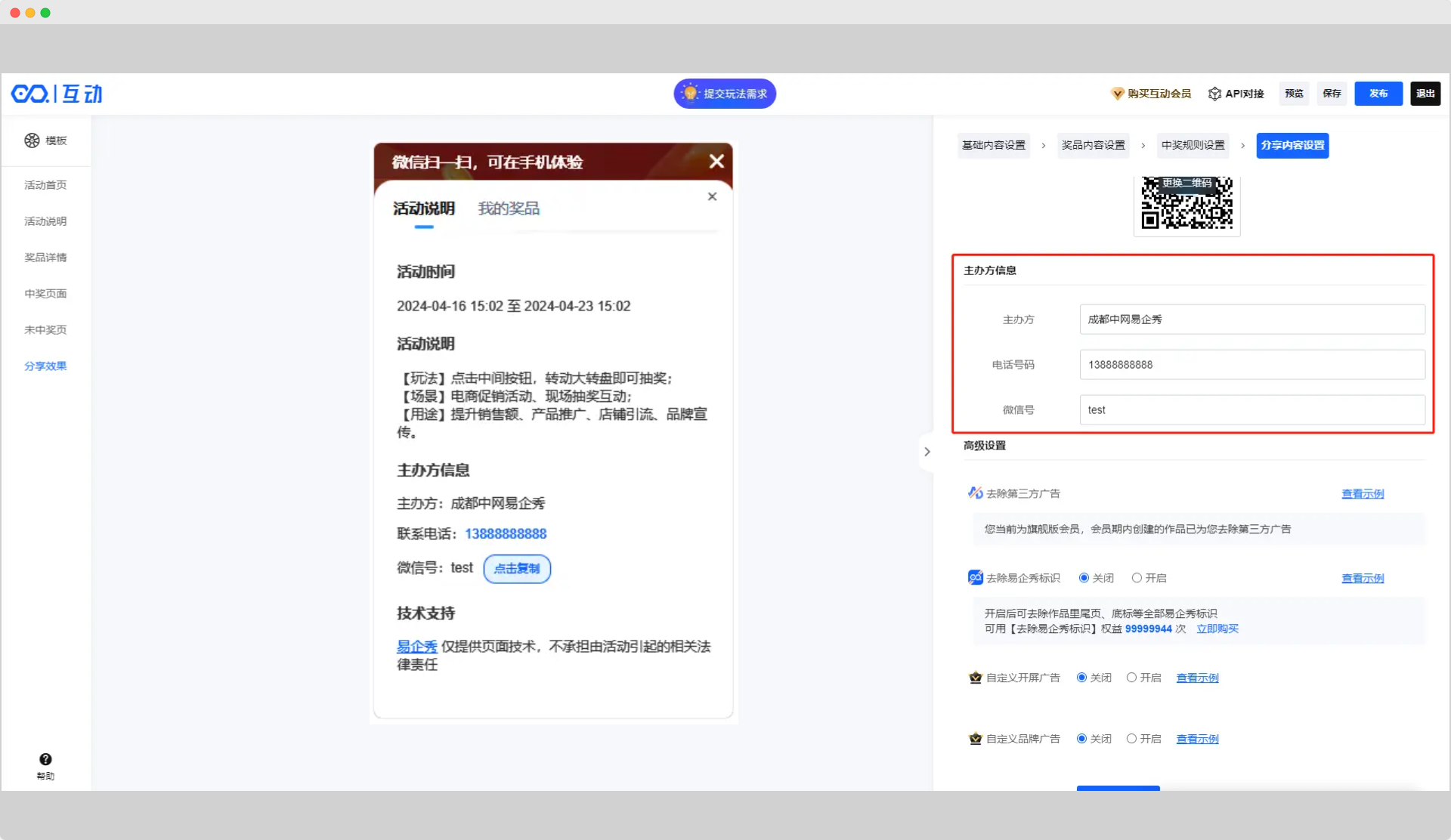This screenshot has width=1451, height=840.
Task: Collapse the right settings panel arrow
Action: pyautogui.click(x=927, y=452)
